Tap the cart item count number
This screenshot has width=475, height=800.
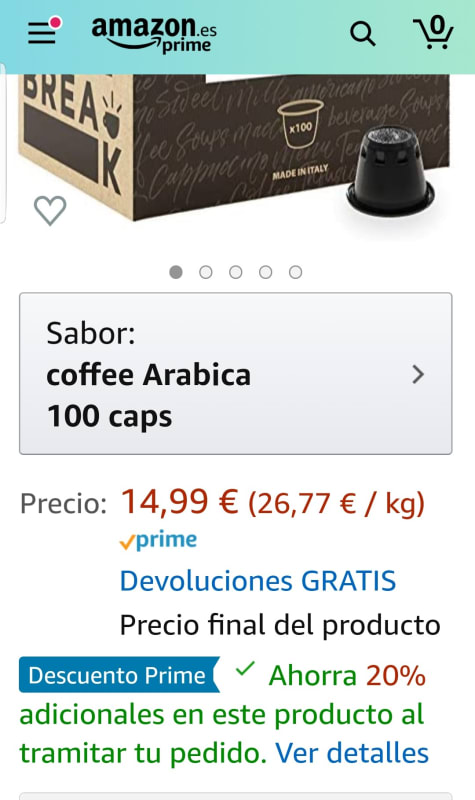pos(437,25)
